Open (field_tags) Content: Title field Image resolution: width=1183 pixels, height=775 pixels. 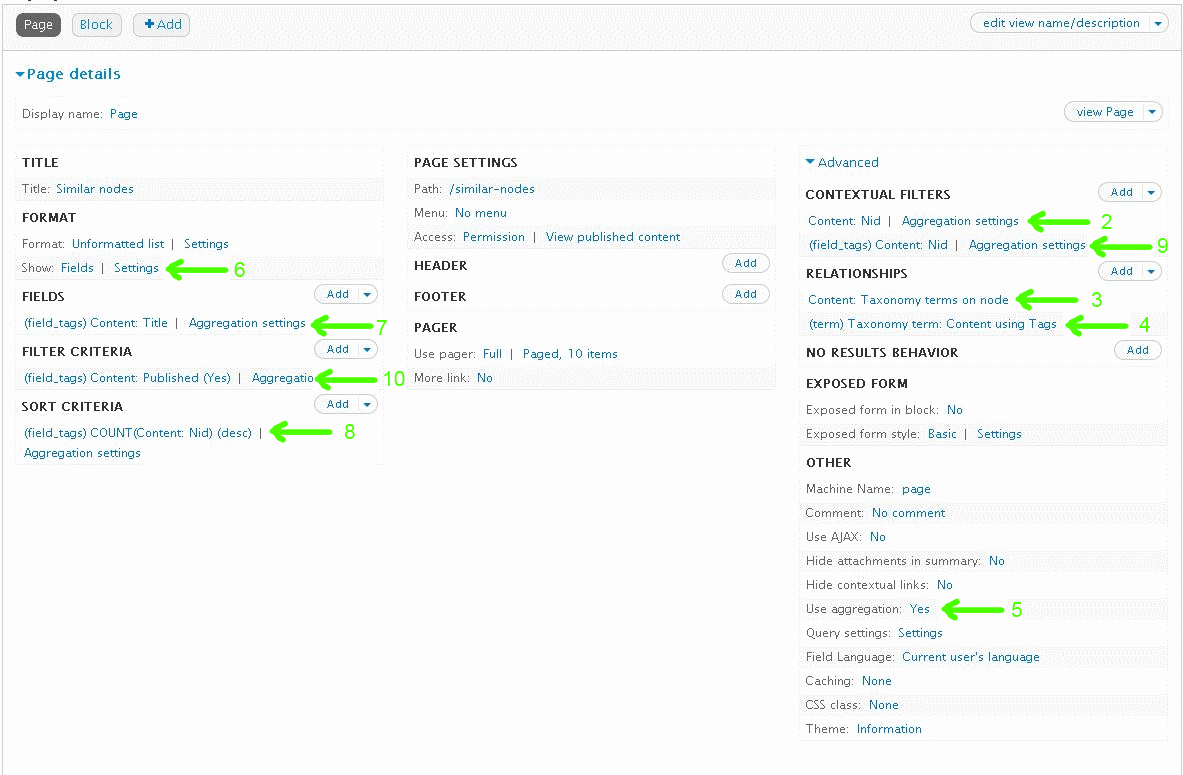pyautogui.click(x=96, y=323)
